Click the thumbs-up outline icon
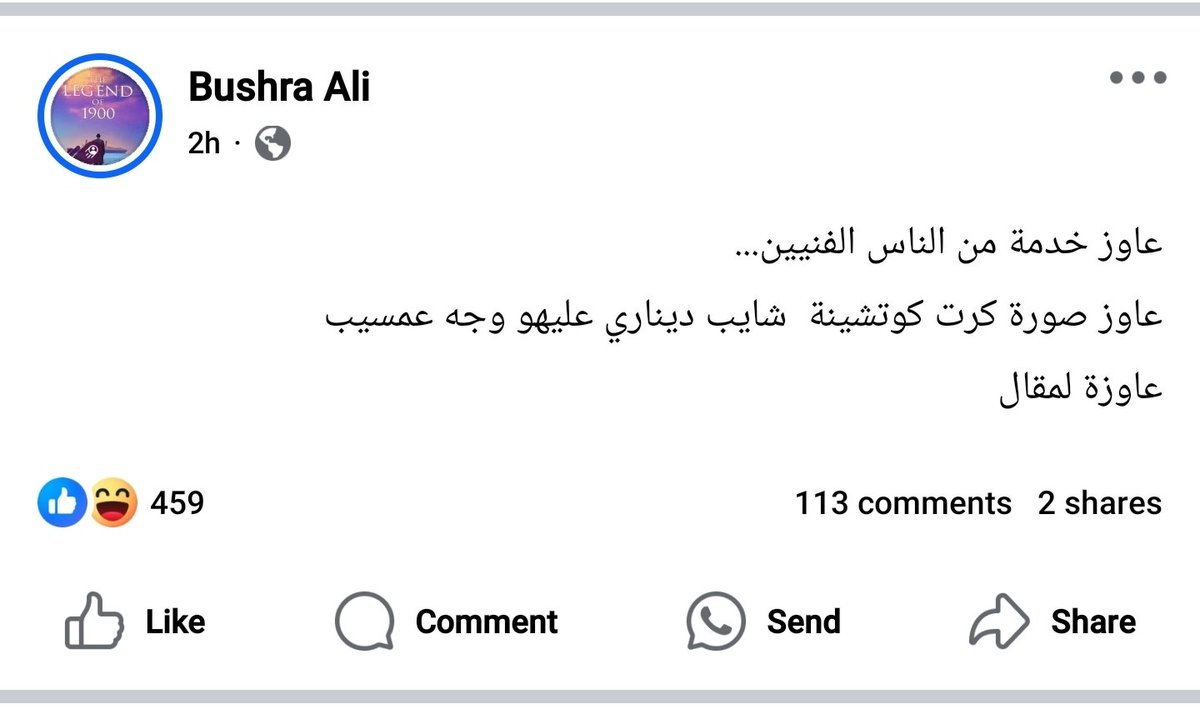The height and width of the screenshot is (709, 1200). (93, 622)
